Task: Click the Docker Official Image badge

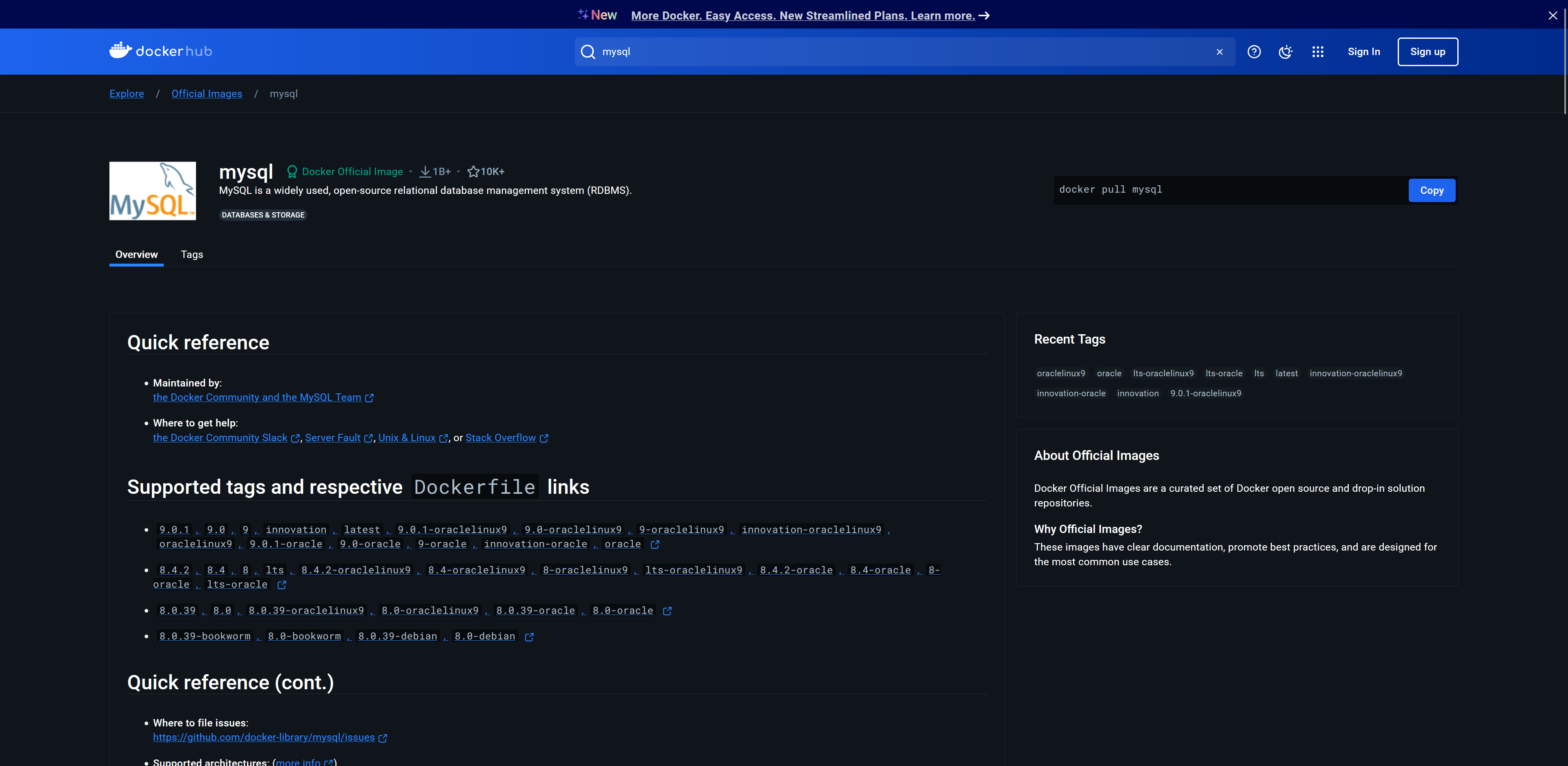Action: [x=345, y=171]
